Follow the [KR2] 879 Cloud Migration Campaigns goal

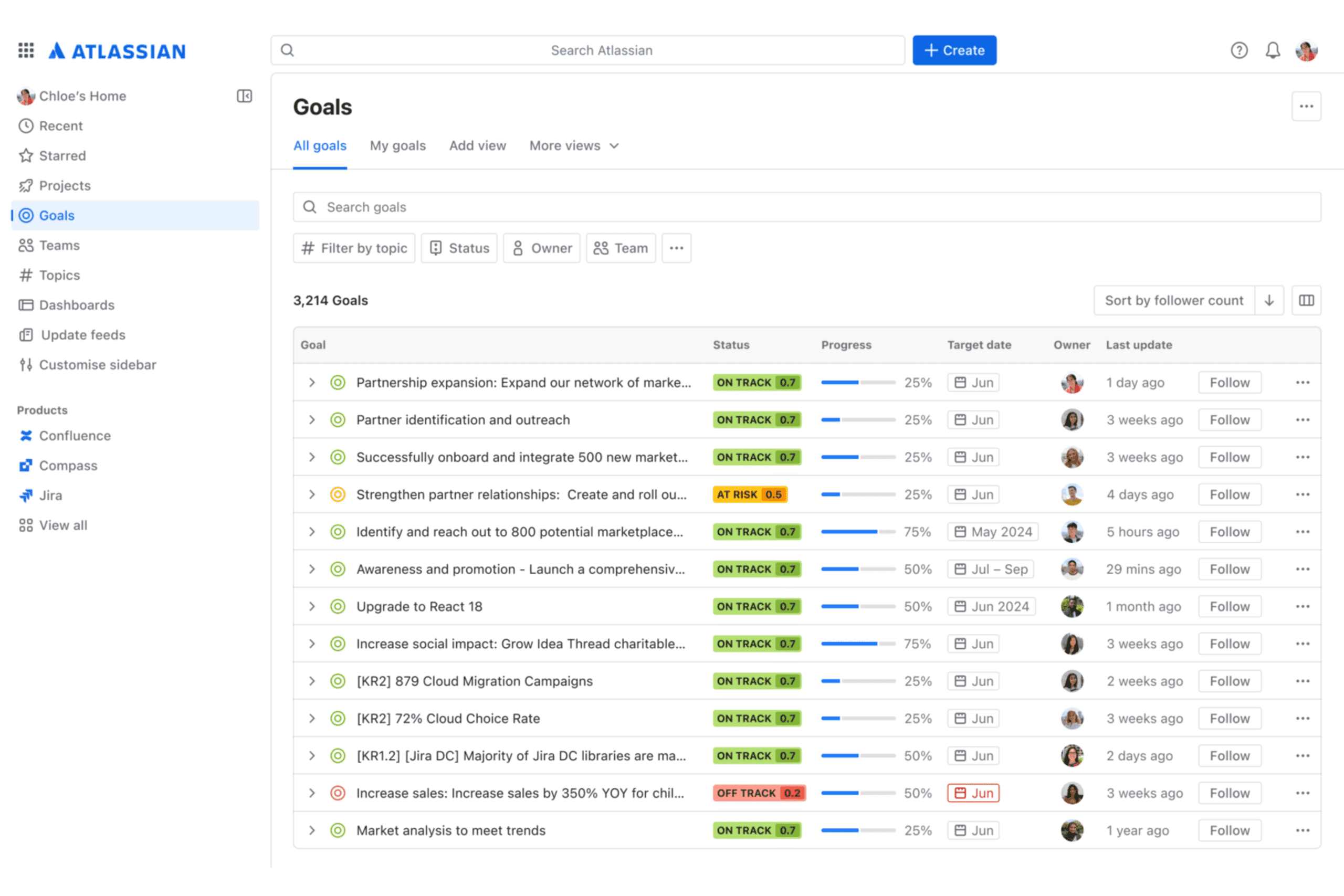point(1230,681)
